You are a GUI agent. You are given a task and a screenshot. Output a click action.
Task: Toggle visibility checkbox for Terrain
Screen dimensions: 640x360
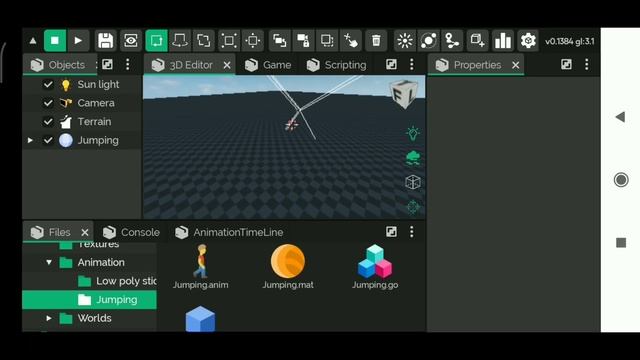(x=48, y=122)
